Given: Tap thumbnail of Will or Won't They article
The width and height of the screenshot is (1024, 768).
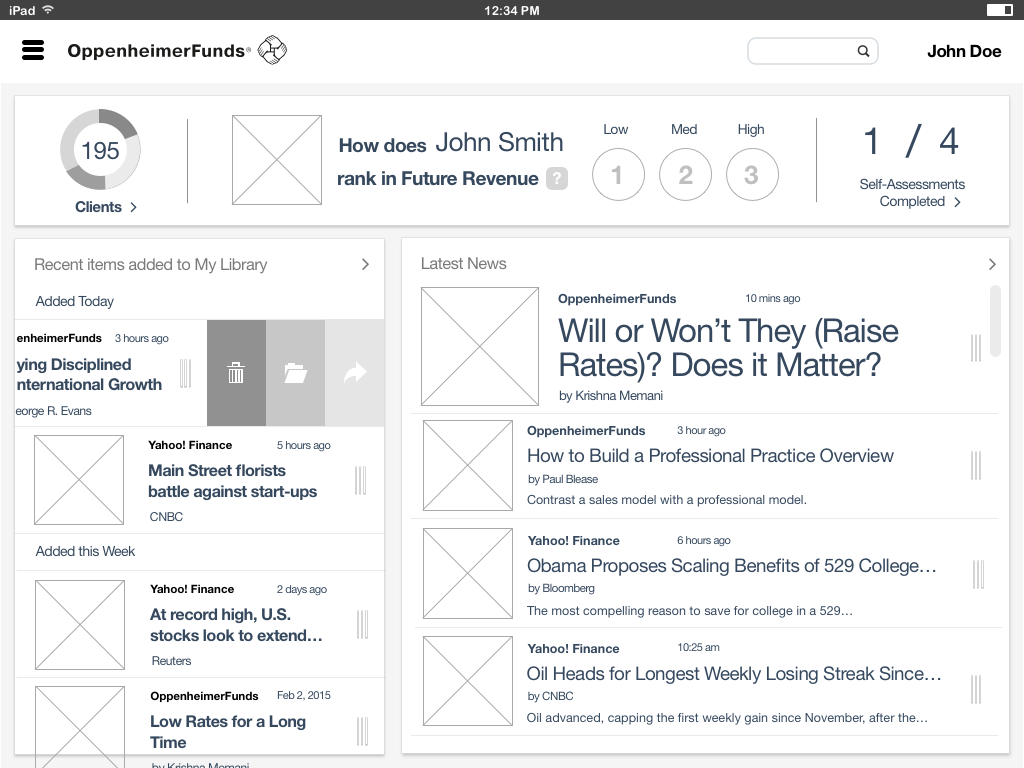Looking at the screenshot, I should [480, 346].
